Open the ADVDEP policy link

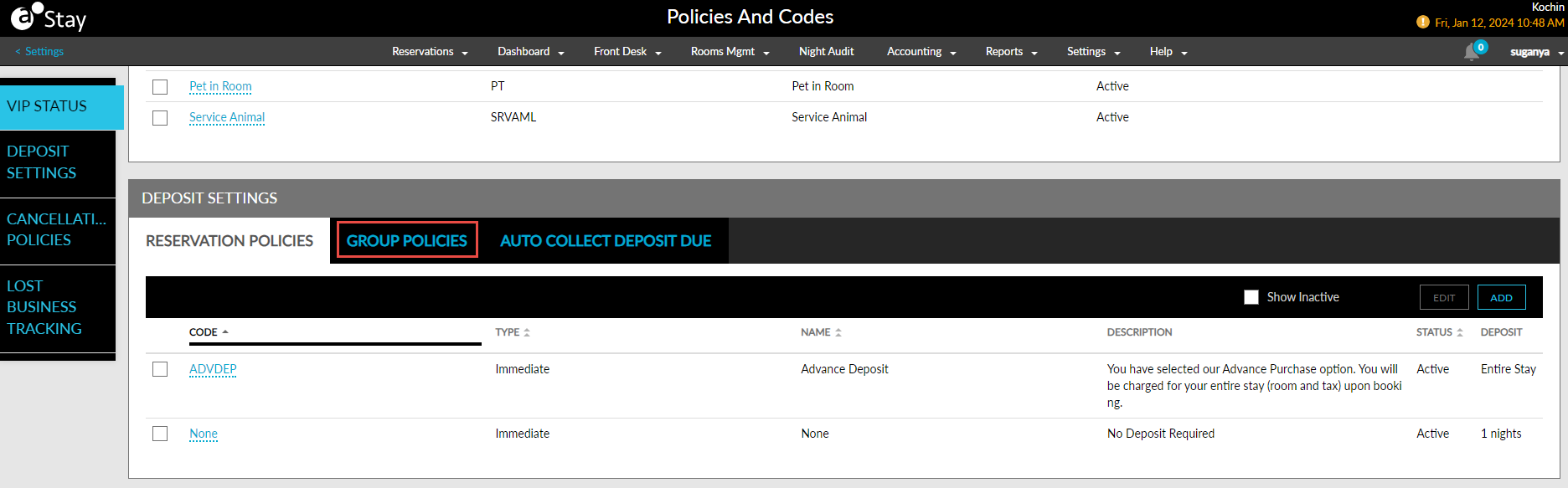[x=213, y=369]
